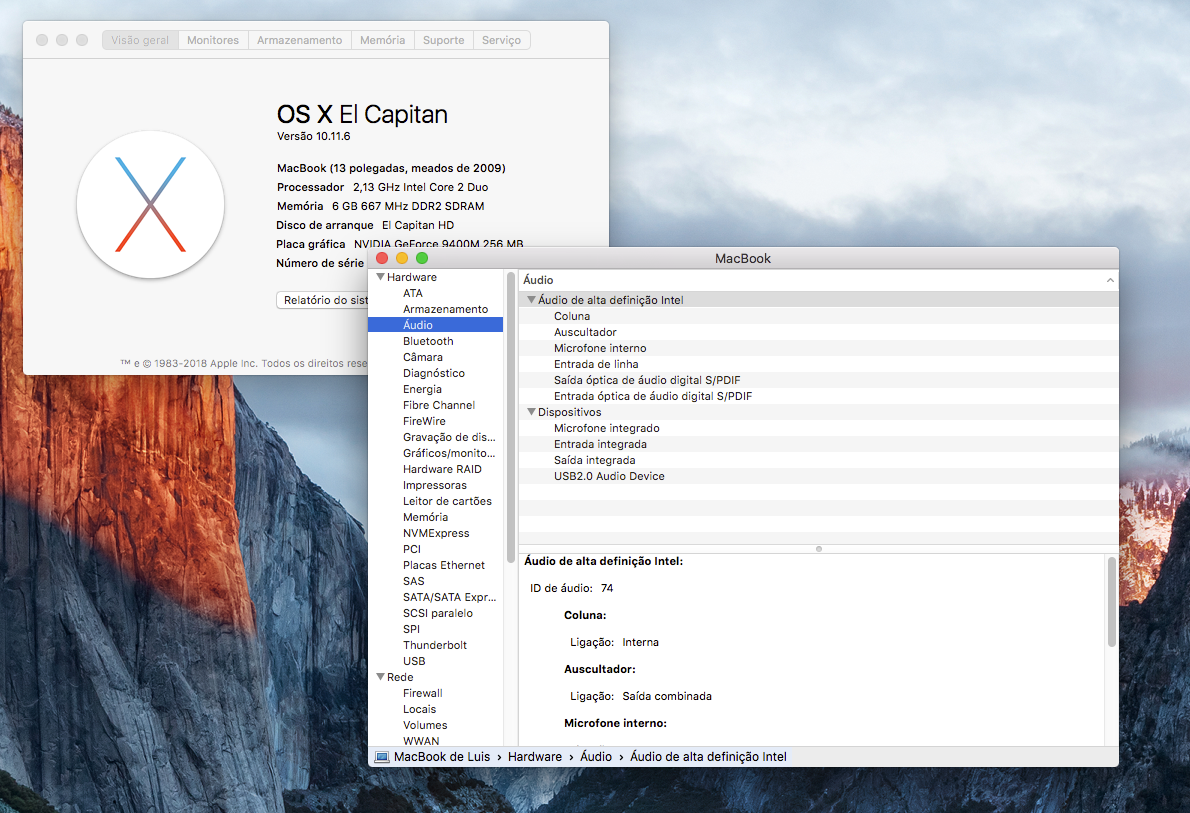Viewport: 1190px width, 813px height.
Task: Select Placas Ethernet in the sidebar
Action: pyautogui.click(x=443, y=565)
